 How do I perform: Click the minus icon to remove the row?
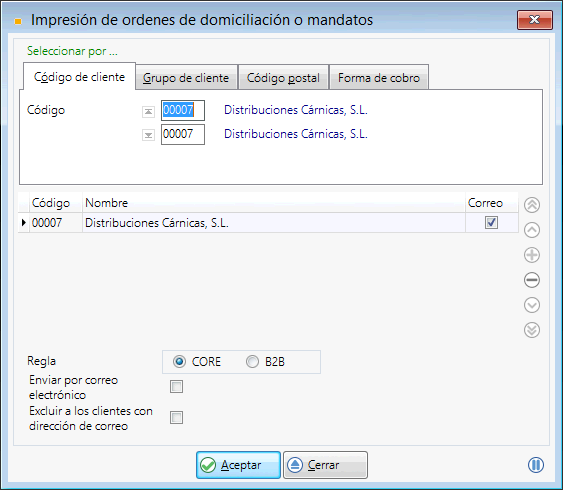532,280
